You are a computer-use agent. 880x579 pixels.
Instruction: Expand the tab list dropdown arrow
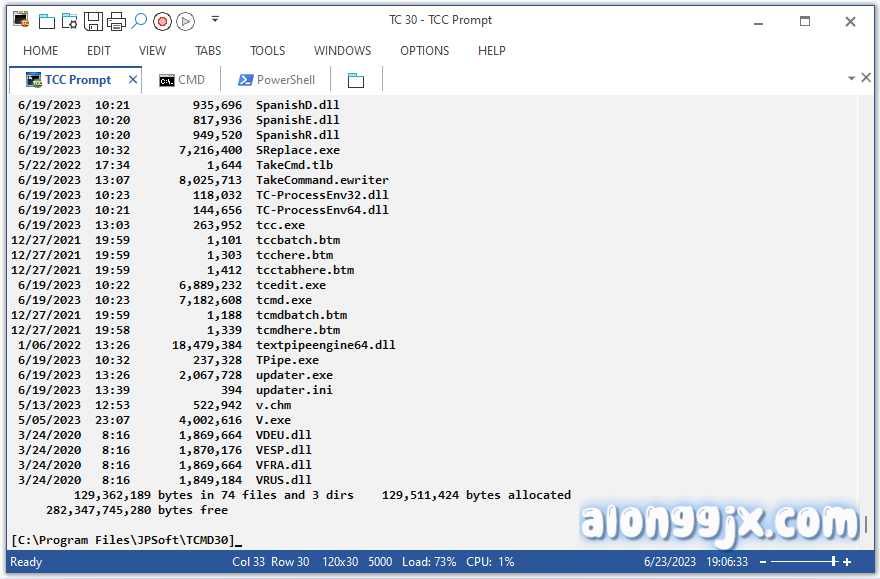[852, 78]
